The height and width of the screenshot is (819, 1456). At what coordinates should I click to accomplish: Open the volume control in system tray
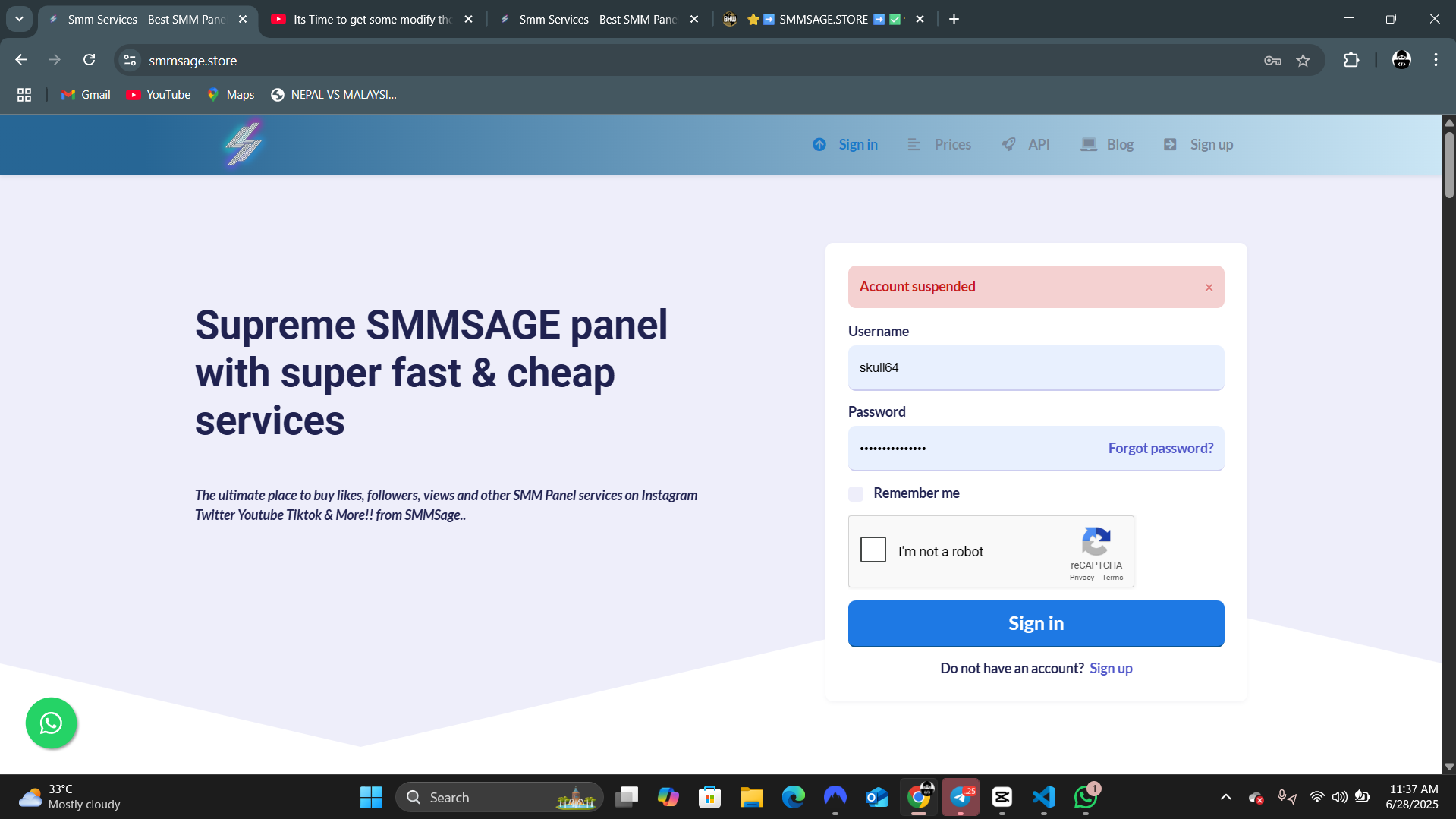point(1340,797)
